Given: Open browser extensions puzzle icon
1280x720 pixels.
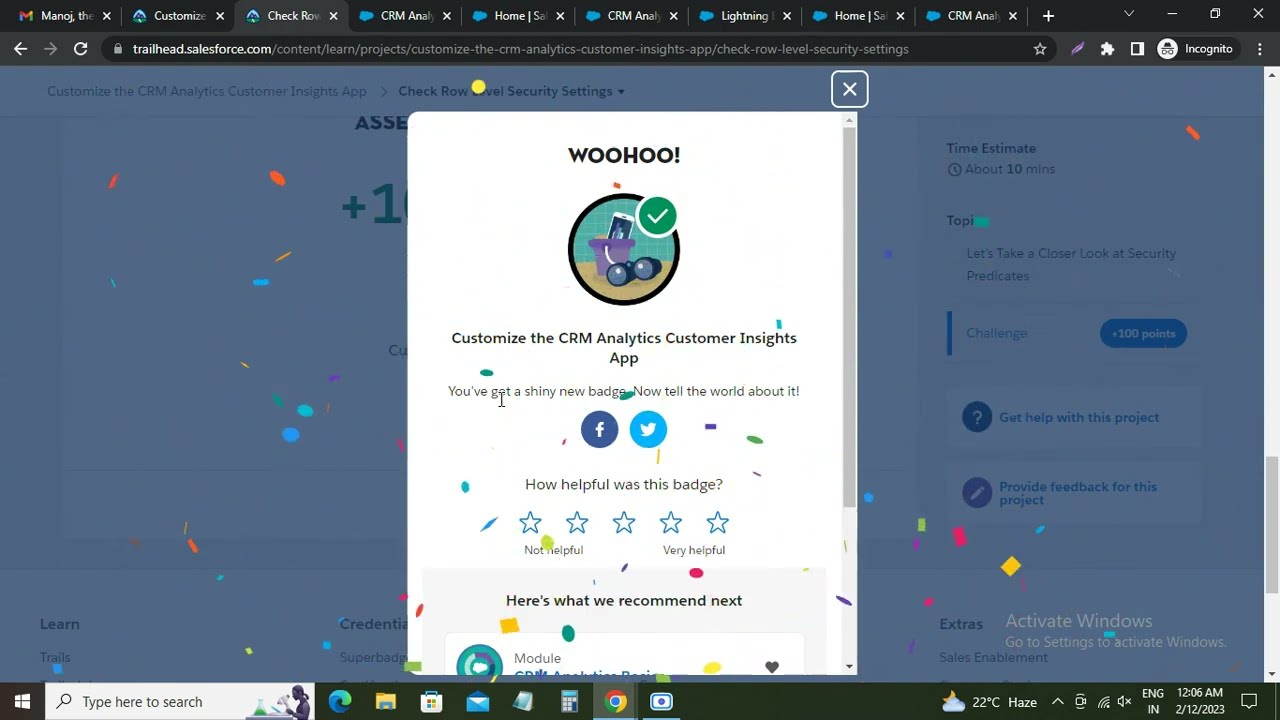Looking at the screenshot, I should (1107, 48).
